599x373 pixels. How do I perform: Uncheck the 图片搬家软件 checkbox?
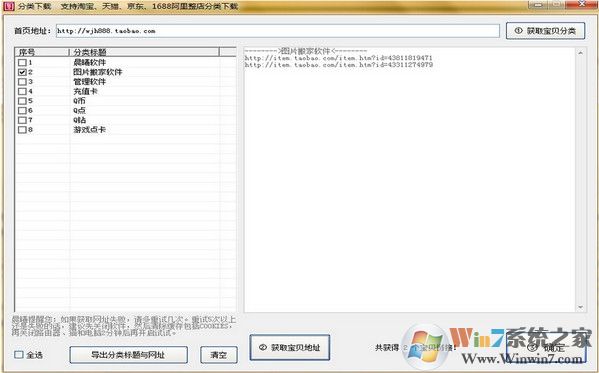click(22, 72)
